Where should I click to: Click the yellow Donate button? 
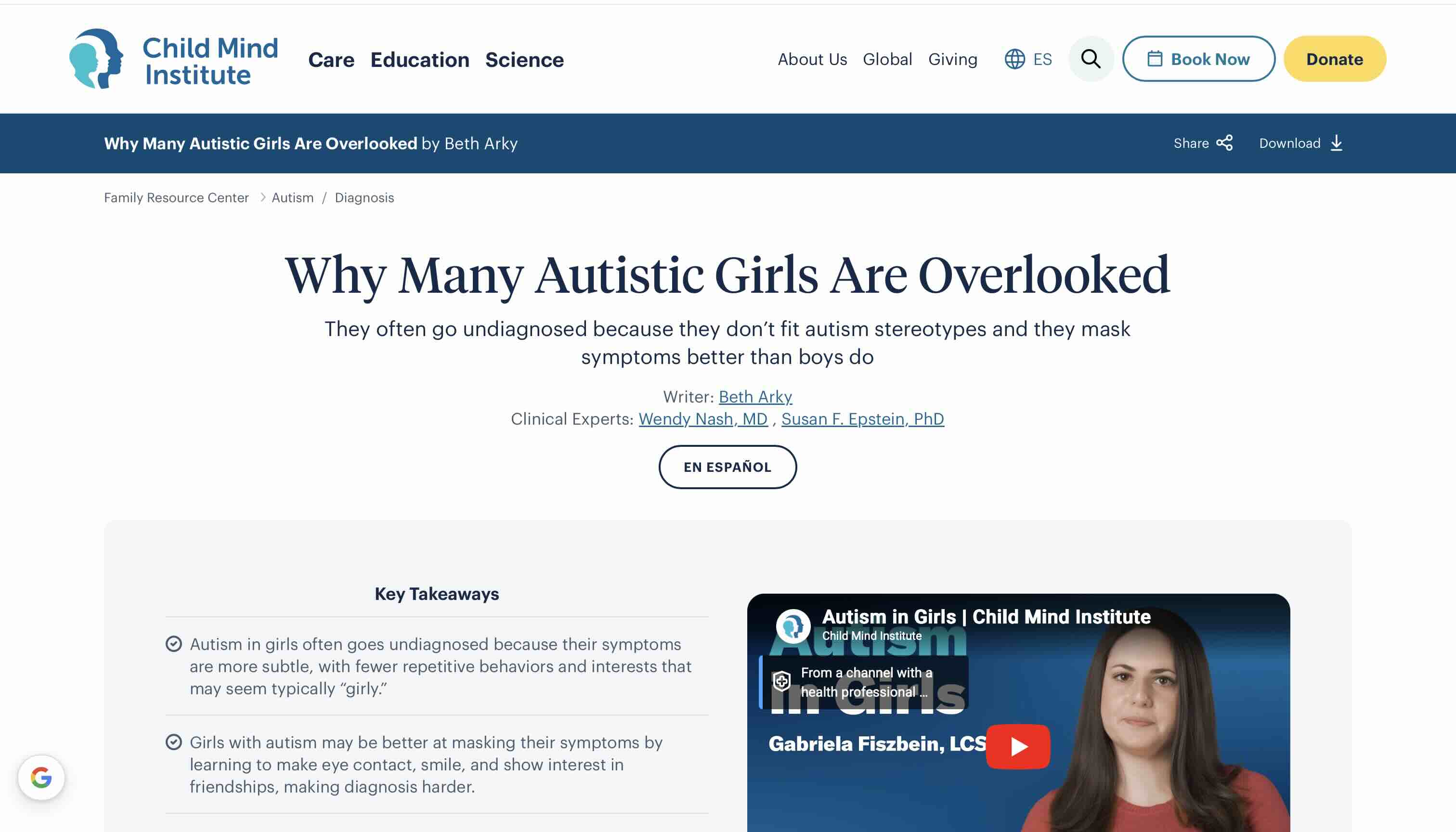tap(1334, 59)
